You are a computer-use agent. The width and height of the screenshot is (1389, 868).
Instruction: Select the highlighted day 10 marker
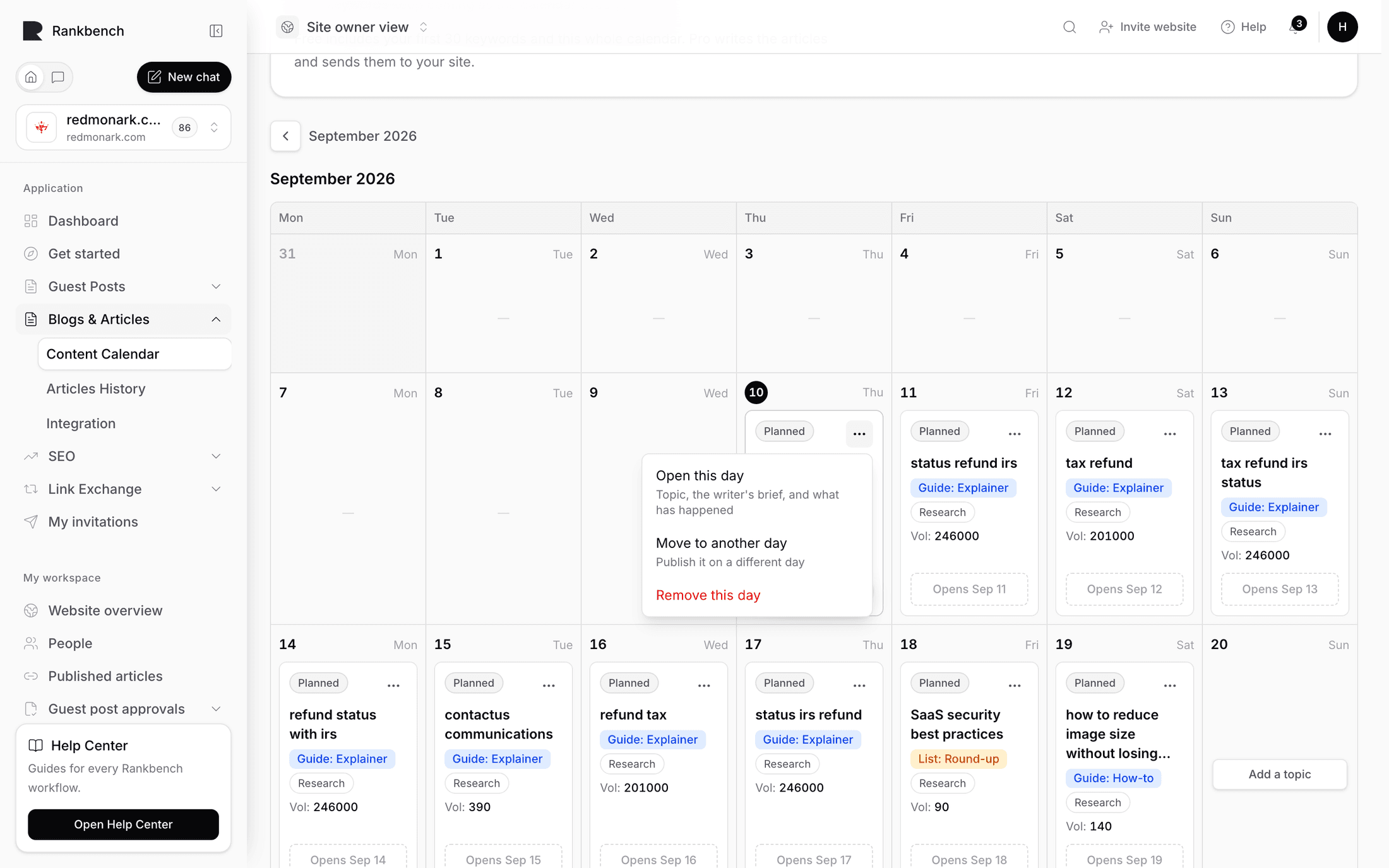pos(756,393)
